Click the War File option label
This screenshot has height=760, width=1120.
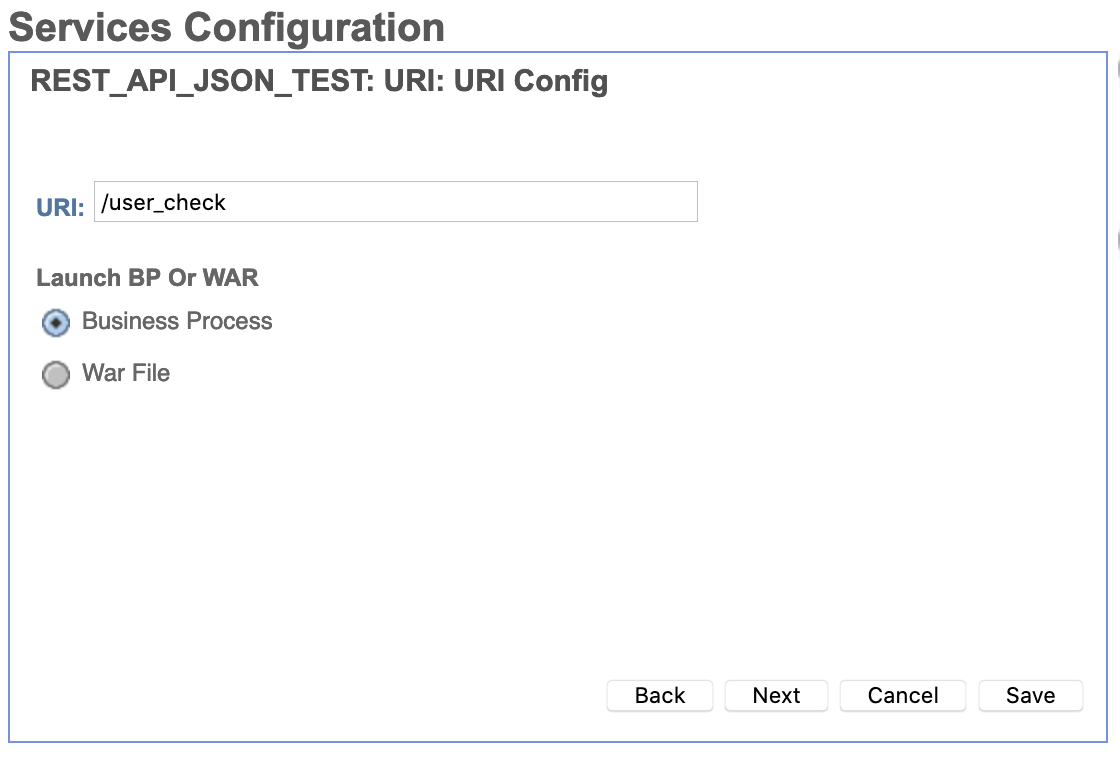click(125, 373)
